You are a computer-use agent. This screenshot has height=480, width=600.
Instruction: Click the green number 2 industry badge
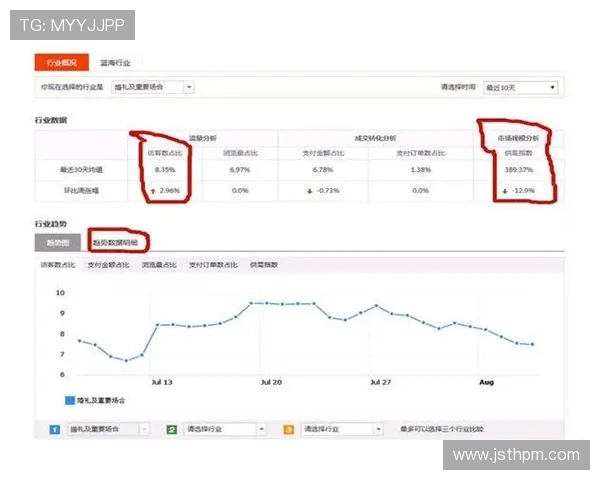click(x=171, y=428)
